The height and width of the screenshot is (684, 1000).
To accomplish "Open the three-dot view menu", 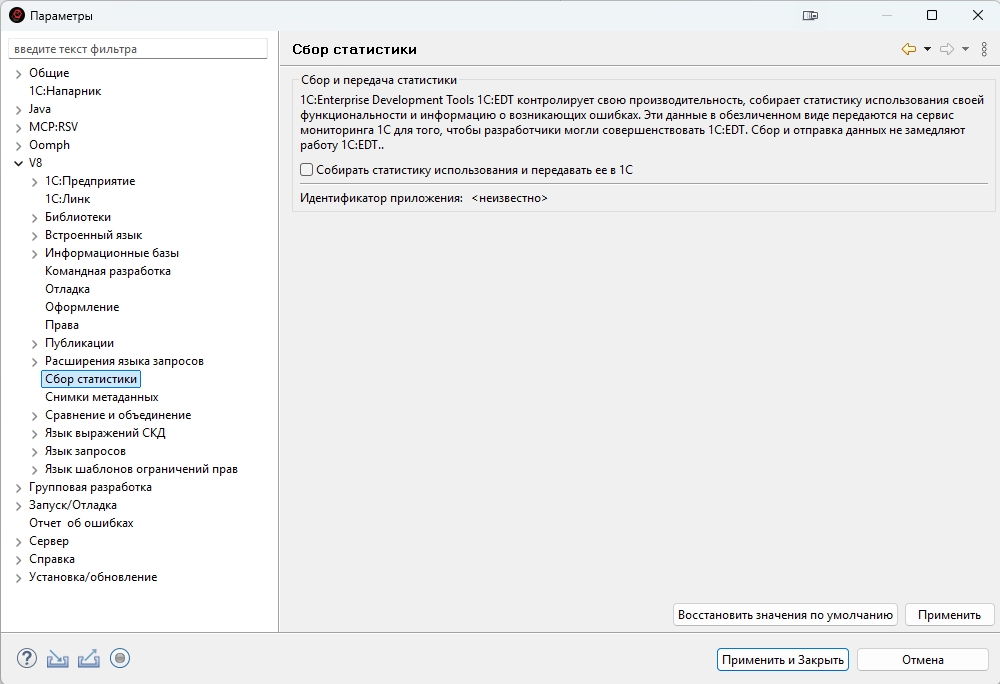I will [x=984, y=49].
